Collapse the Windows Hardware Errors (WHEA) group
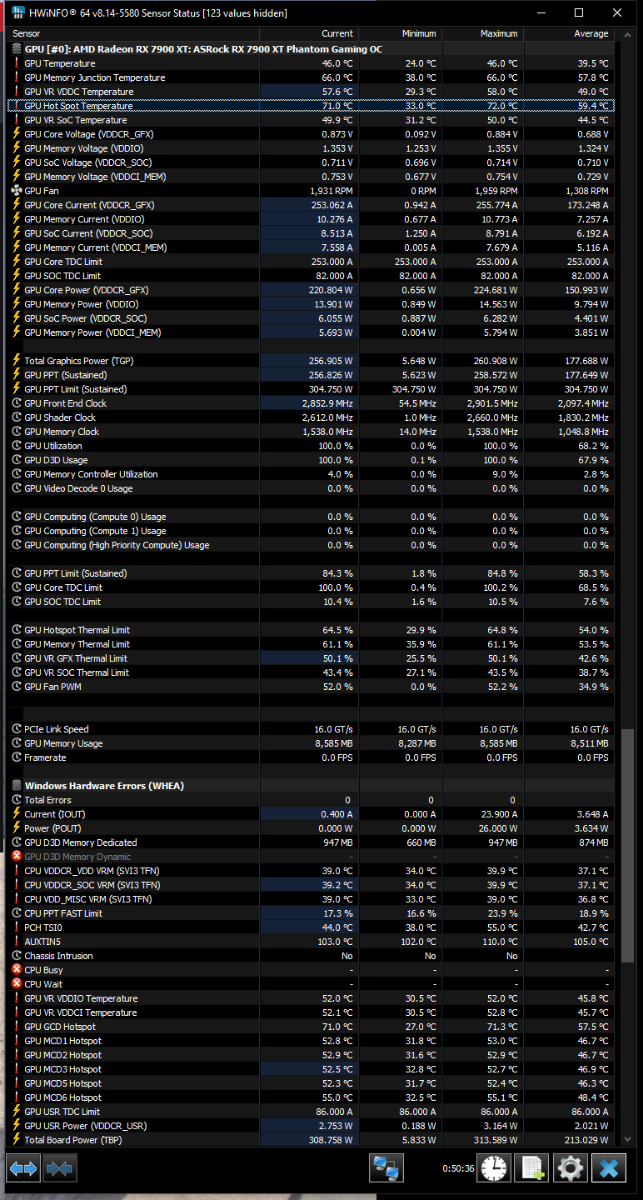 click(16, 786)
